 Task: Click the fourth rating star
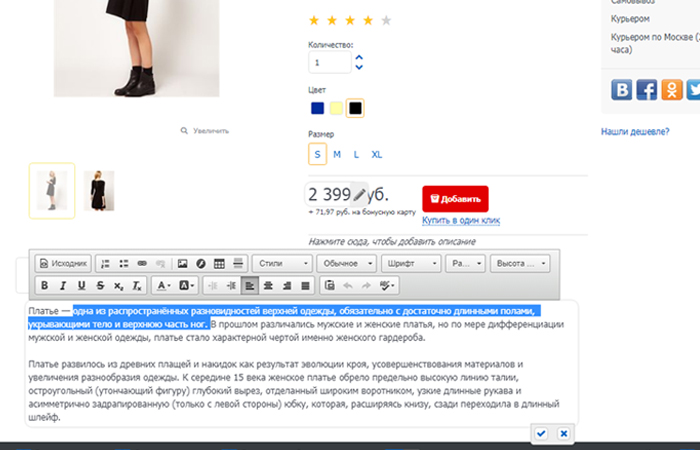click(368, 21)
